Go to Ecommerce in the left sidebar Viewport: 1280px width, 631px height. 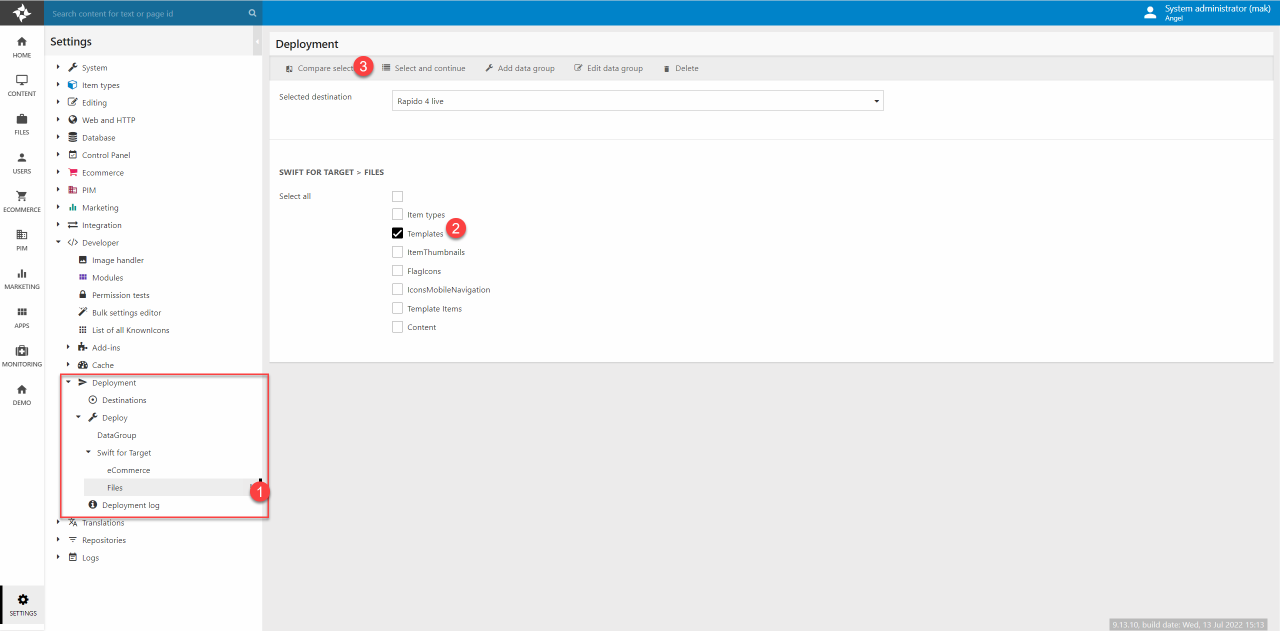click(22, 200)
